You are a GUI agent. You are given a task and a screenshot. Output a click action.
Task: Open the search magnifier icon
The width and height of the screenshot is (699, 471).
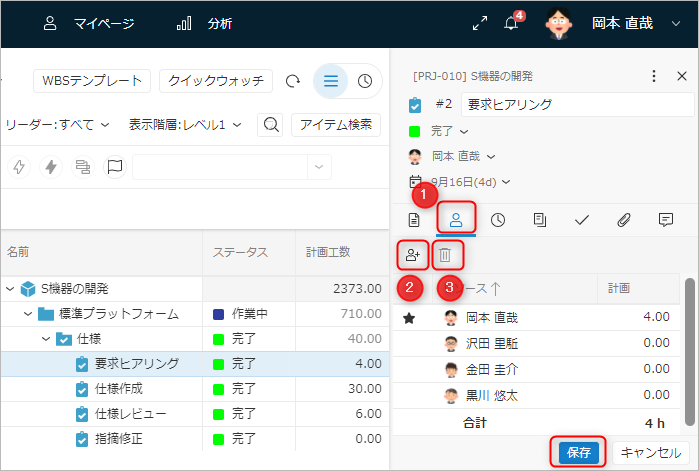[x=269, y=125]
